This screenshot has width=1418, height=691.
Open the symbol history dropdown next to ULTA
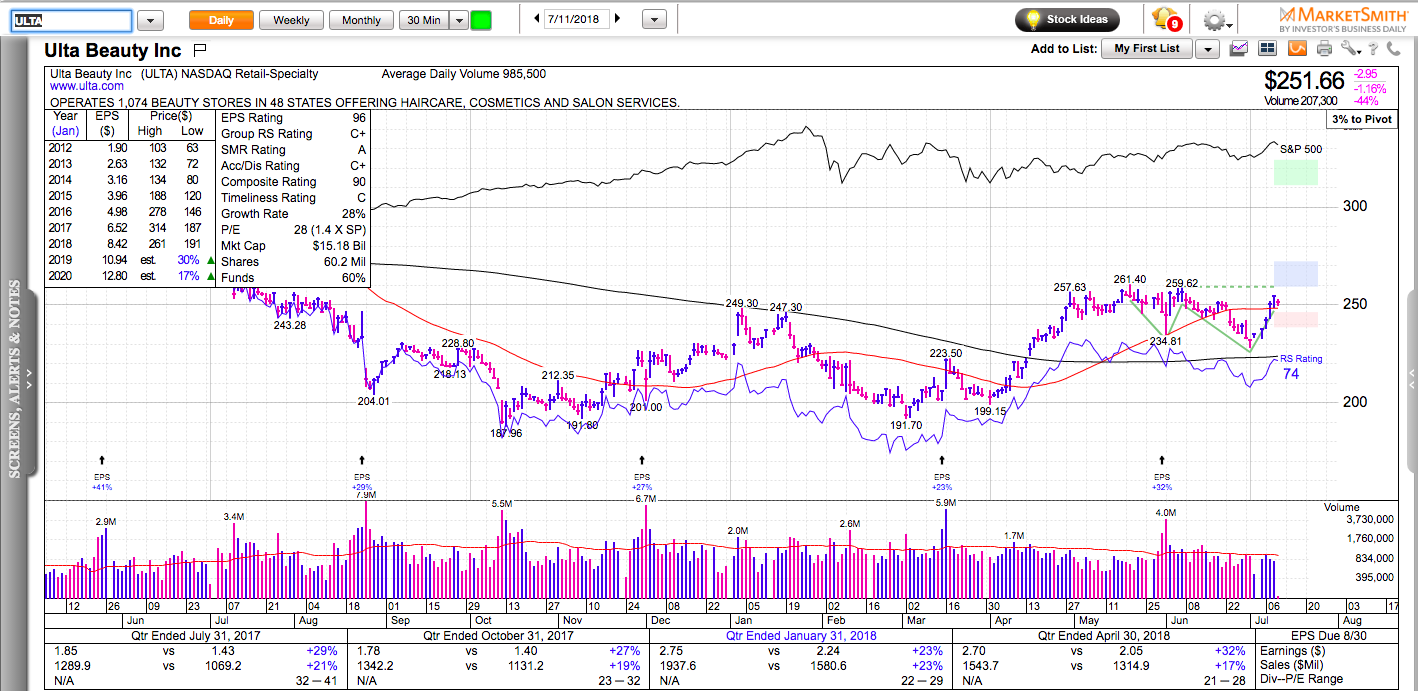(x=150, y=20)
